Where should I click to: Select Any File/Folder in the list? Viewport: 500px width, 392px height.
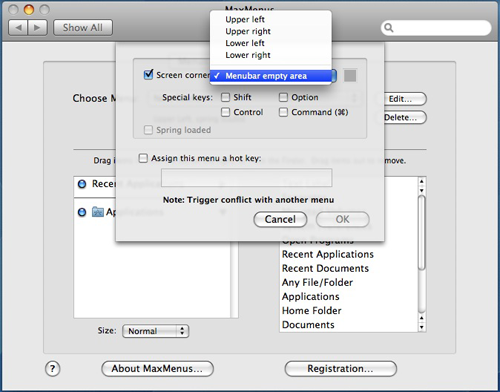click(317, 283)
